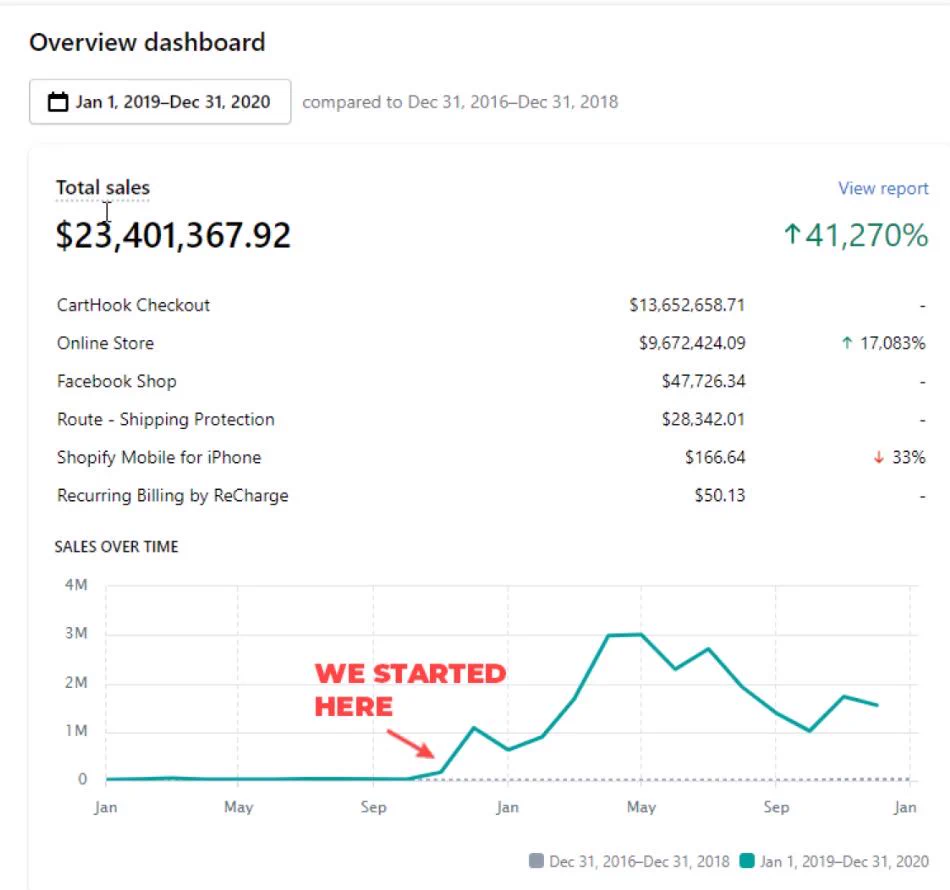The height and width of the screenshot is (890, 950).
Task: Click the $166.64 Shopify Mobile amount
Action: (715, 457)
